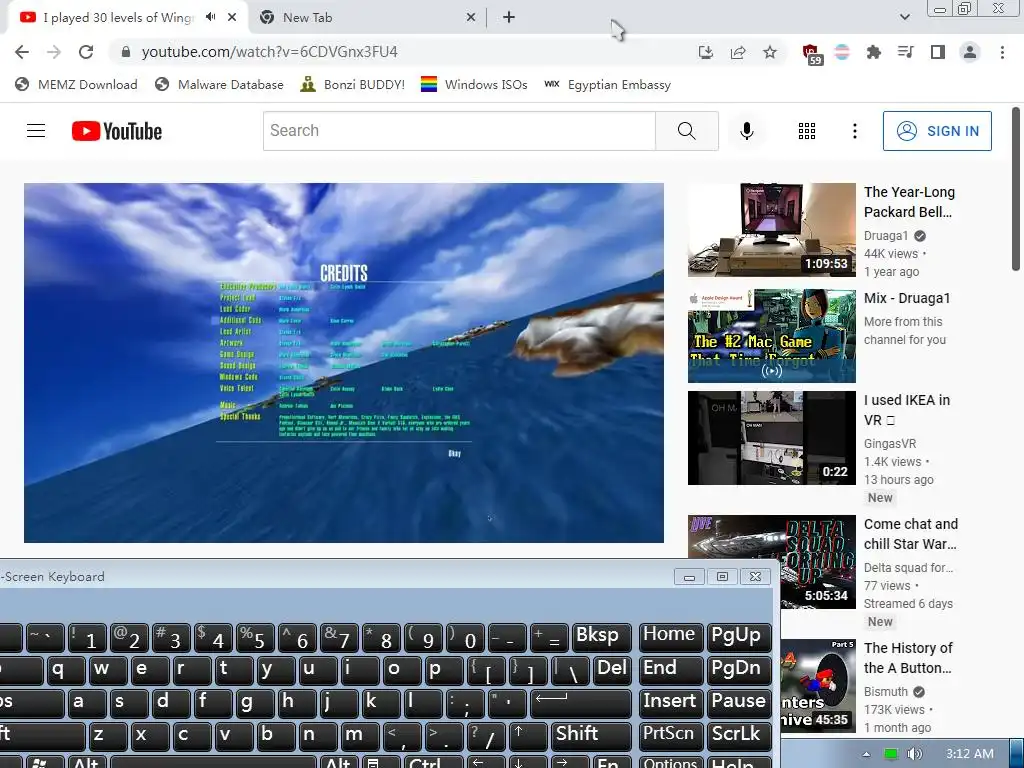Tap End key on On-Screen Keyboard
The width and height of the screenshot is (1024, 768).
tap(671, 669)
